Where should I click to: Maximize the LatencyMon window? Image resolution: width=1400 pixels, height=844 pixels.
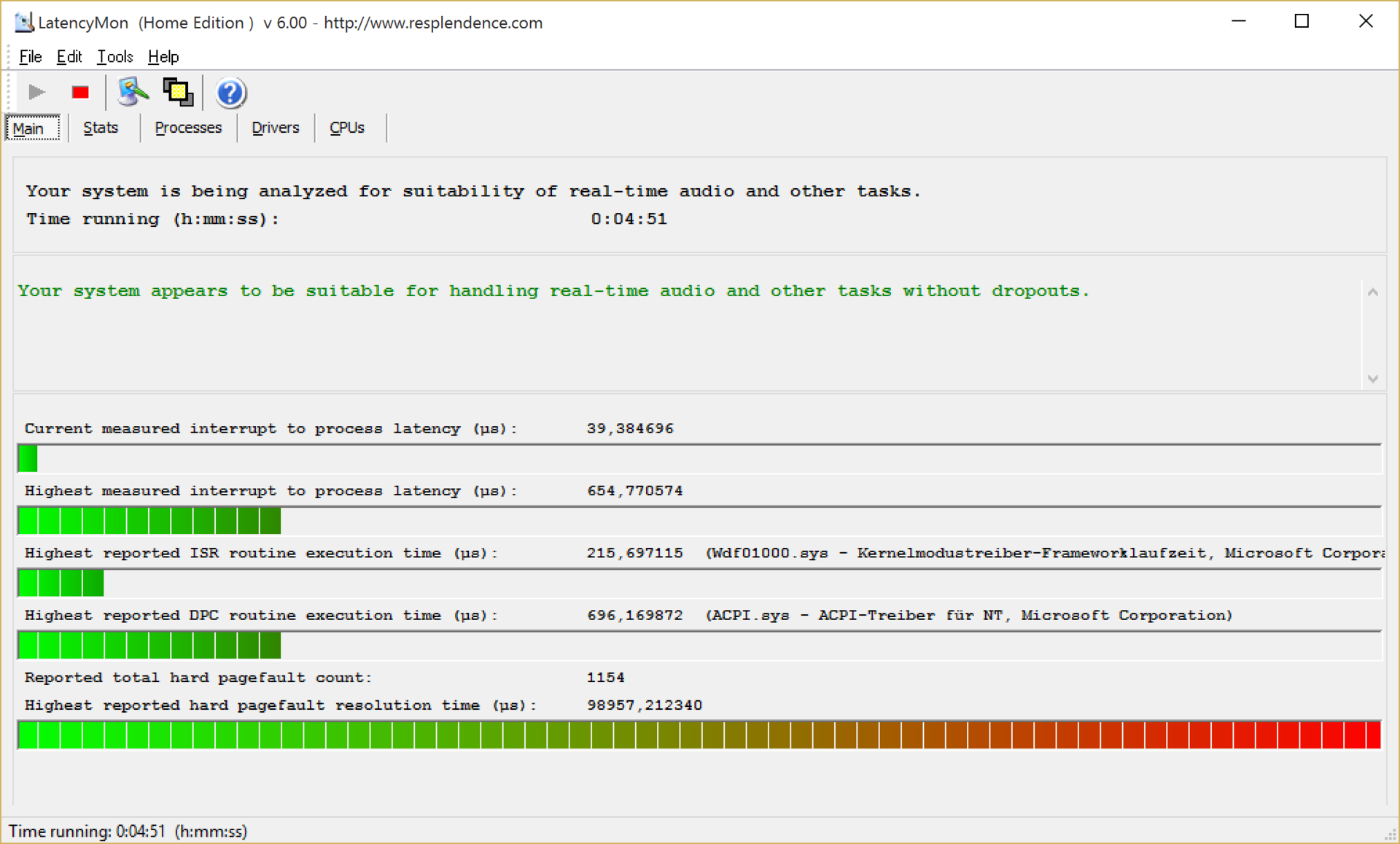(1302, 22)
